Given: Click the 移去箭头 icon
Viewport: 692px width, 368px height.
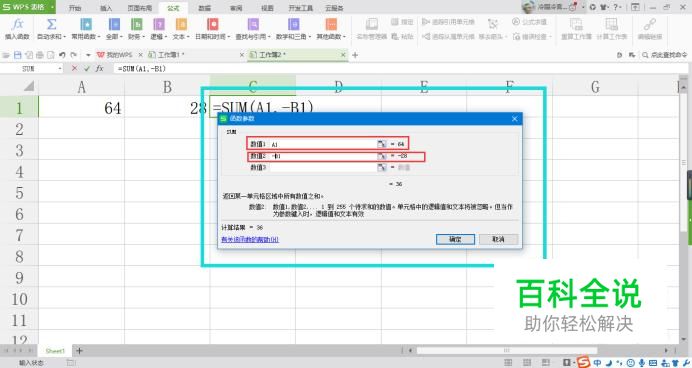Looking at the screenshot, I should [x=493, y=24].
